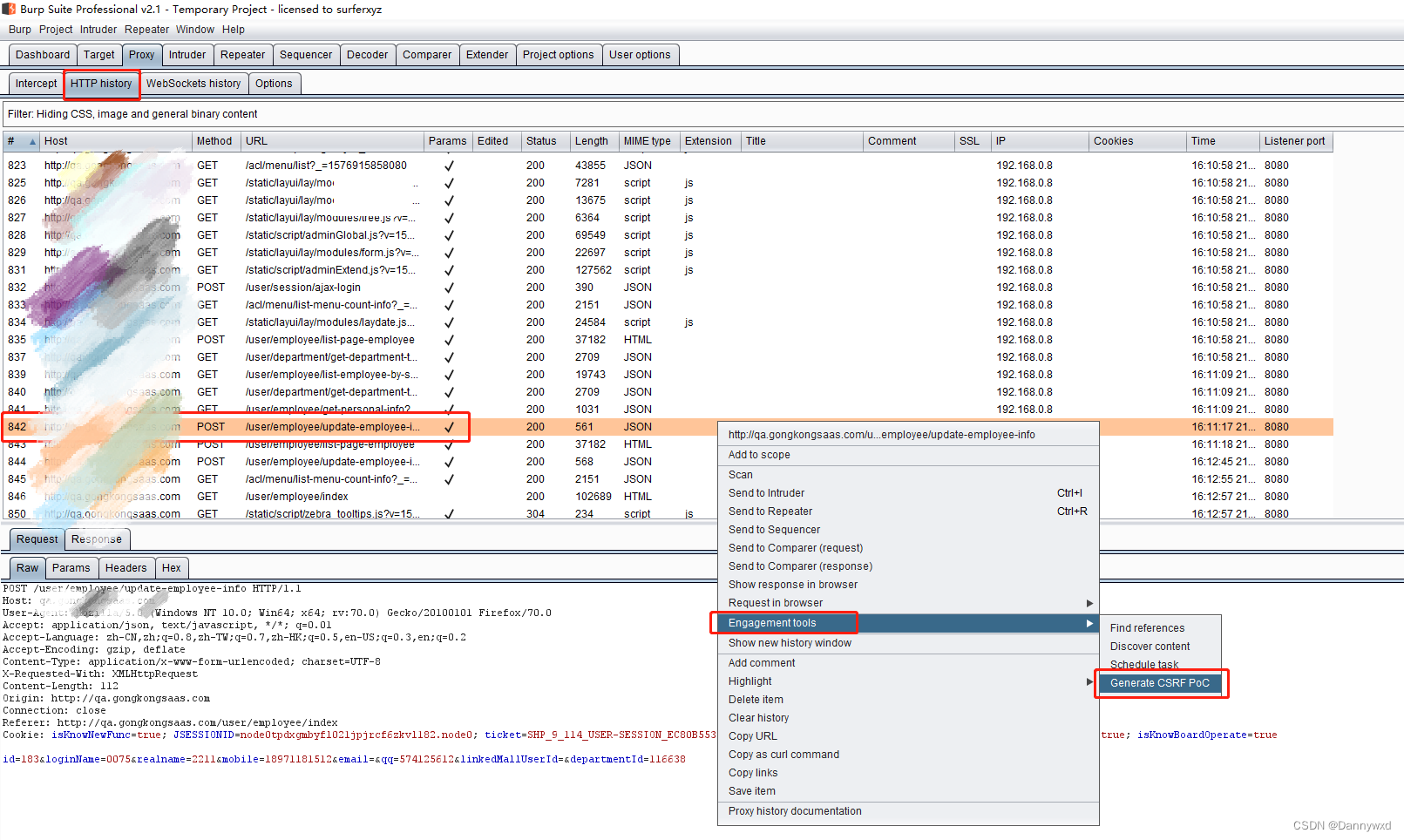
Task: Expand the Highlight submenu arrow
Action: pyautogui.click(x=1089, y=681)
